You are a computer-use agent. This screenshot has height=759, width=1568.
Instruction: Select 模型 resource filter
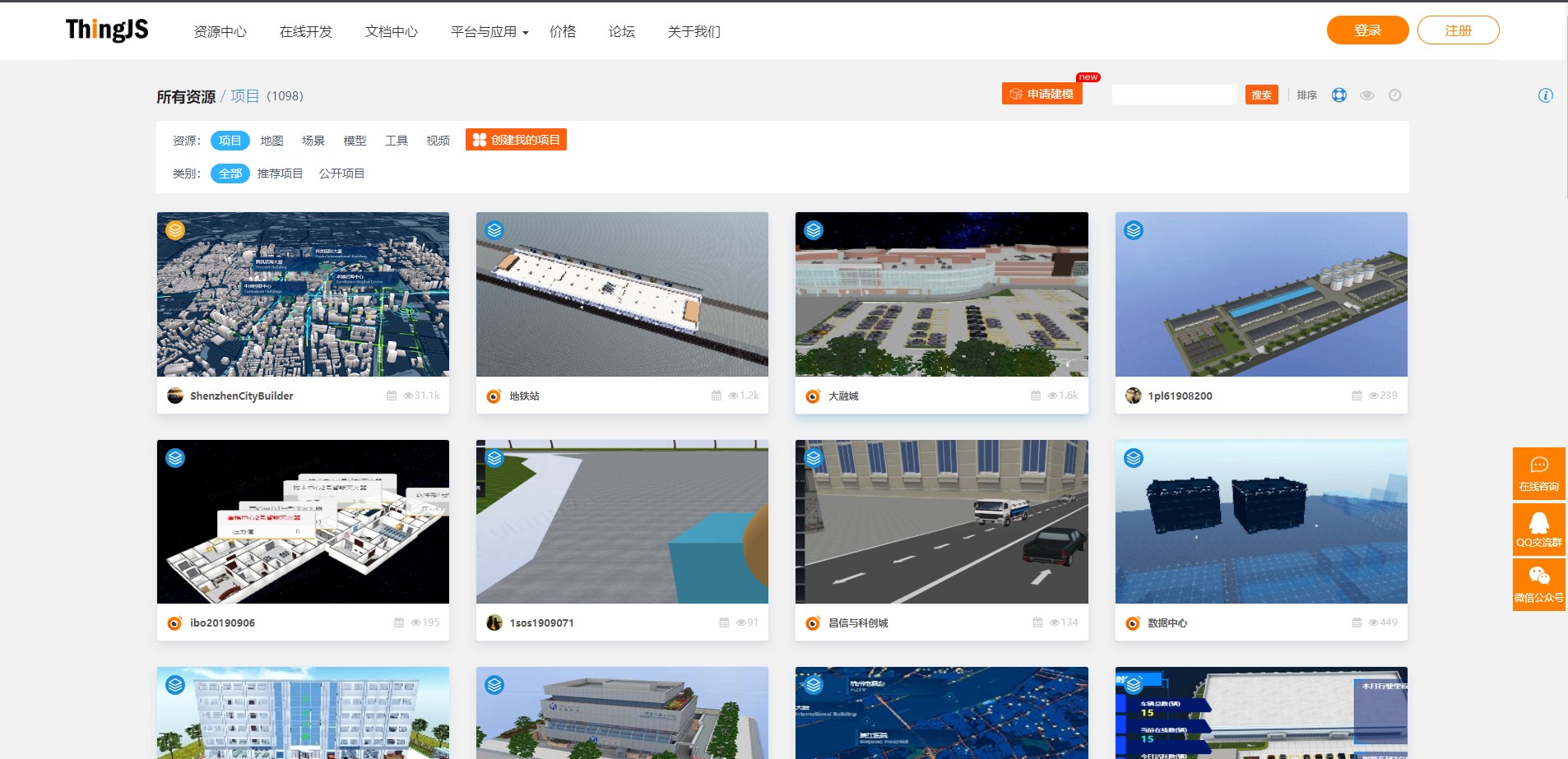pos(355,141)
